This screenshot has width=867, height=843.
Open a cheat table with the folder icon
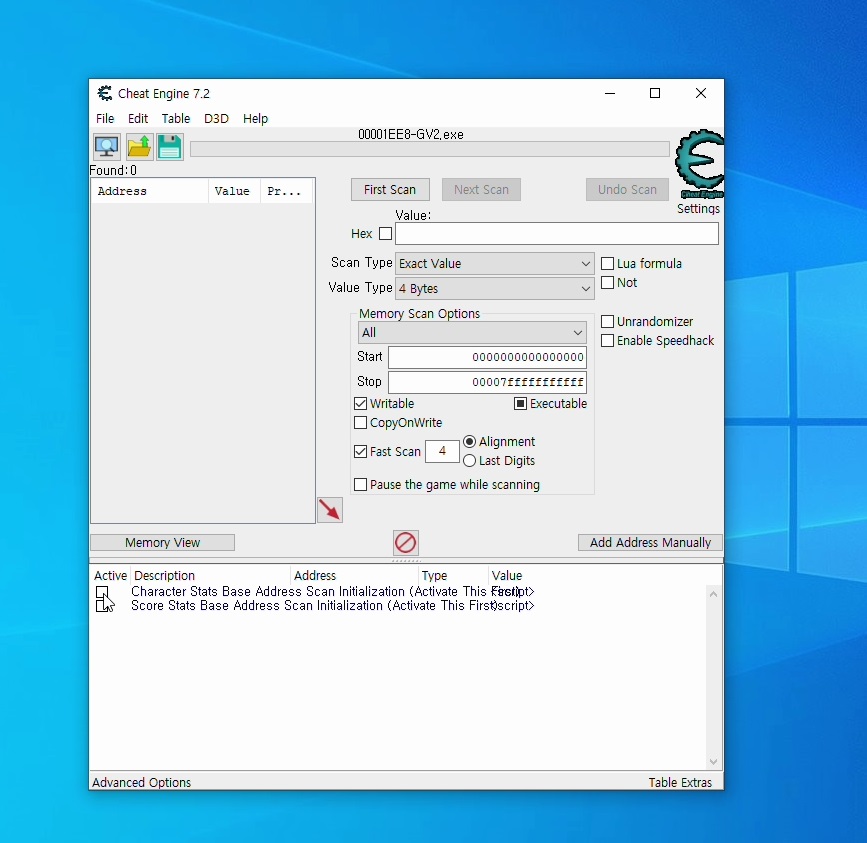pos(139,147)
